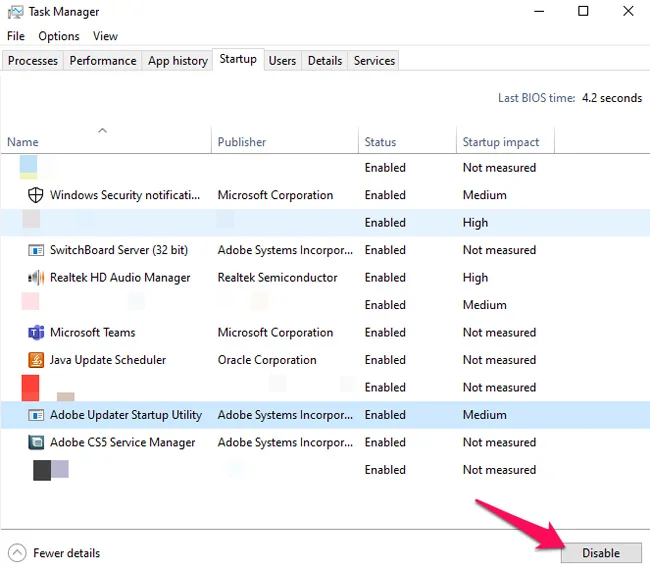Open the View menu

click(105, 36)
